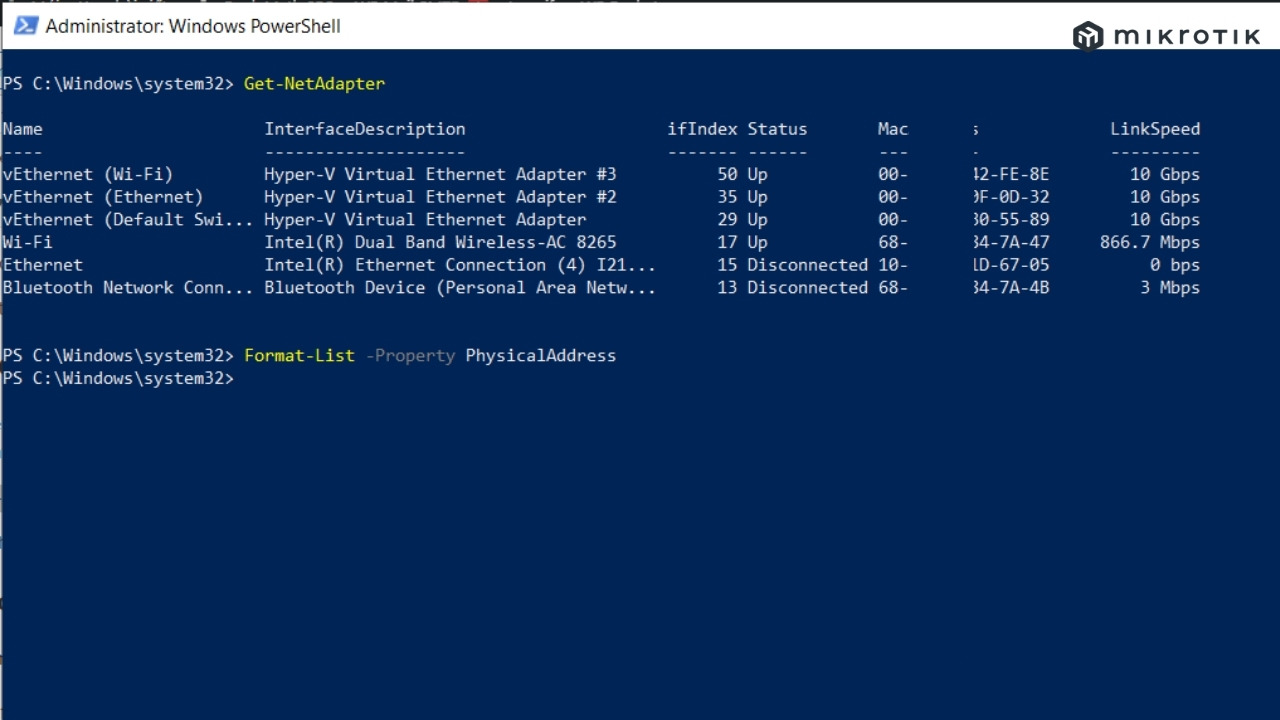Select the vEthernet (Ethernet) adapter name

[x=103, y=197]
